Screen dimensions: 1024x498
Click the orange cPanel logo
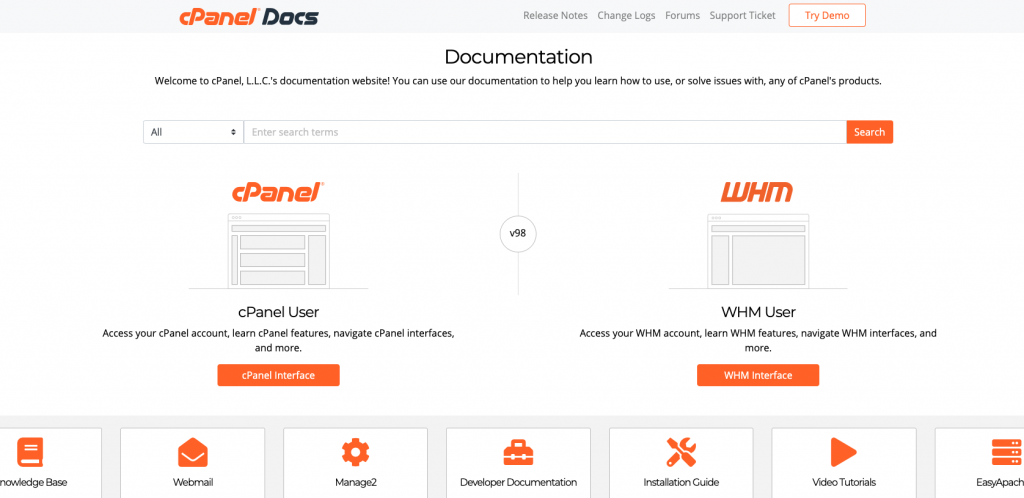click(x=278, y=192)
